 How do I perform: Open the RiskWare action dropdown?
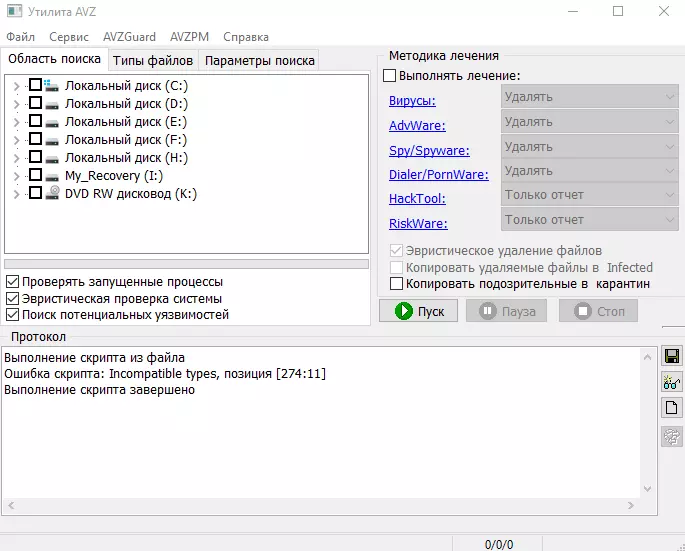(x=590, y=220)
